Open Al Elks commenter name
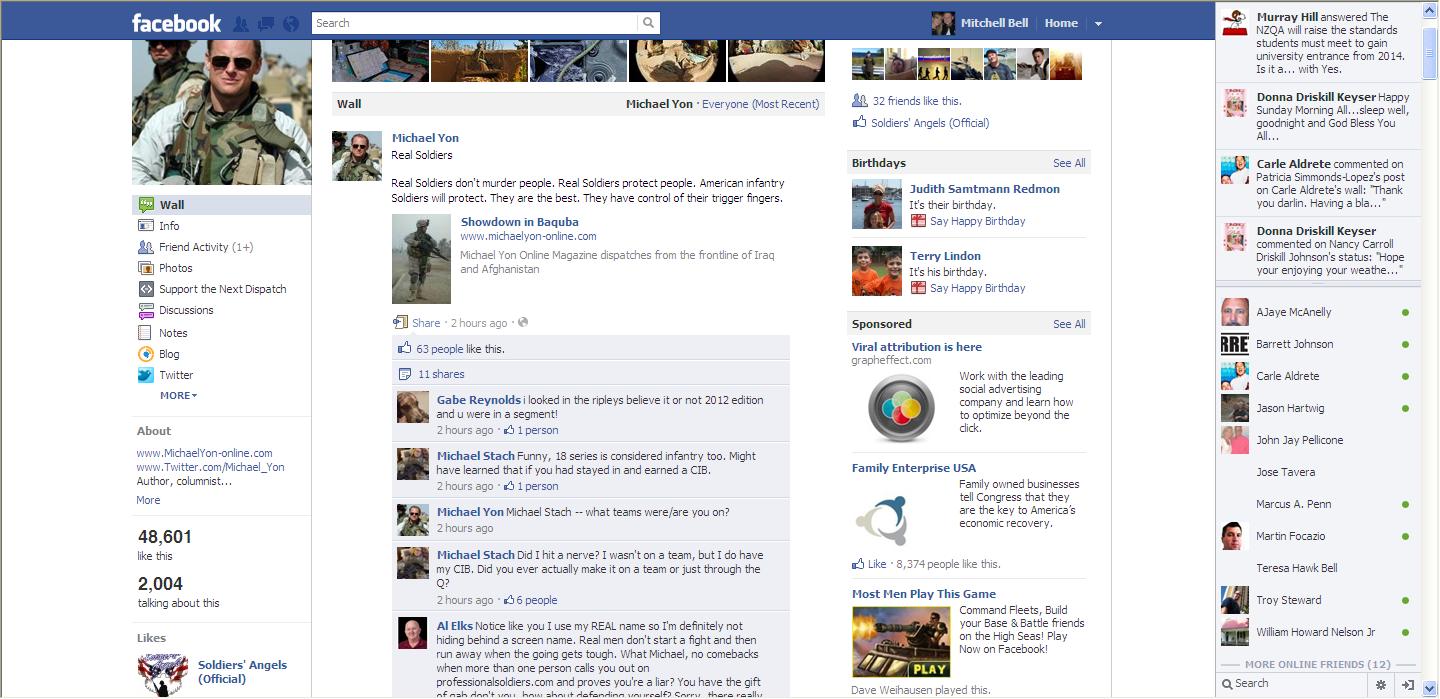The height and width of the screenshot is (699, 1440). (x=455, y=626)
